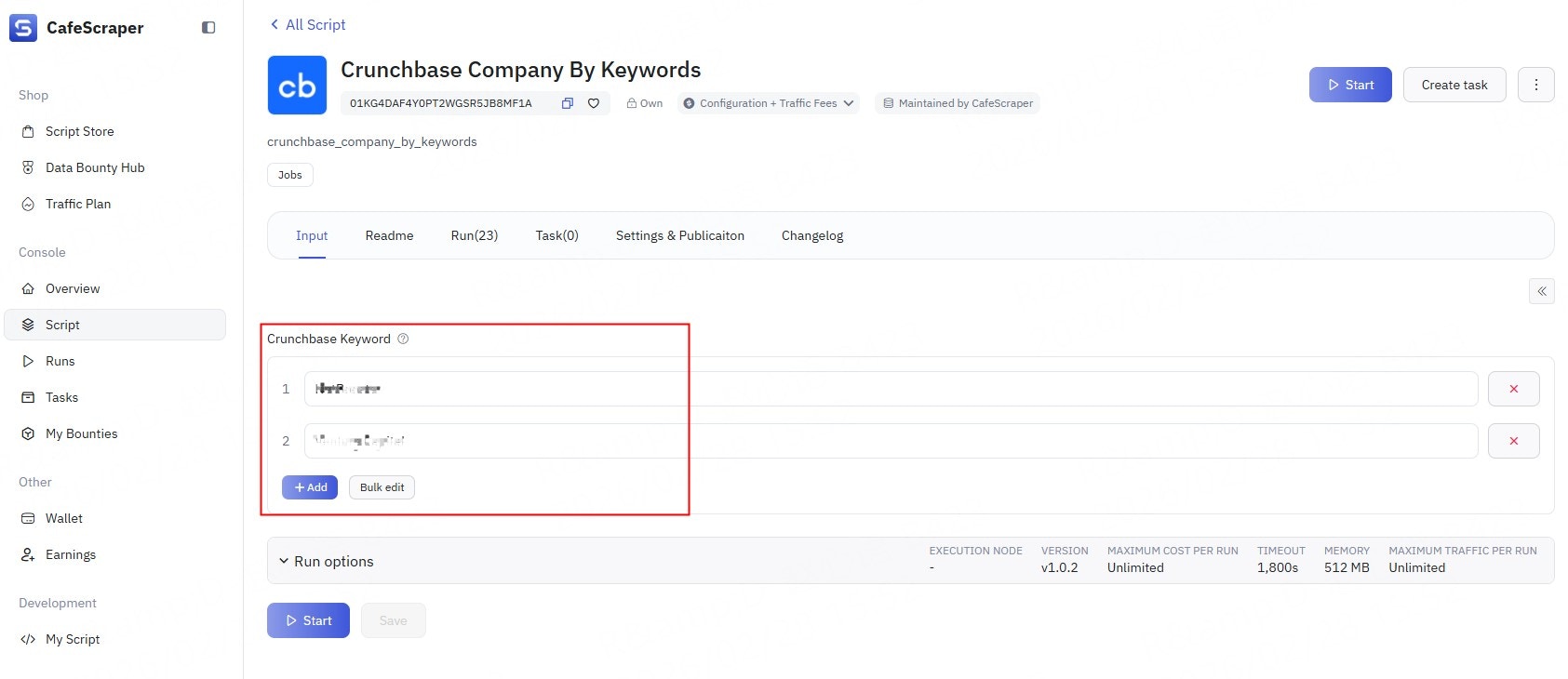This screenshot has height=679, width=1568.
Task: Click crunchbase_company_by_keywords slug text
Action: pos(372,141)
